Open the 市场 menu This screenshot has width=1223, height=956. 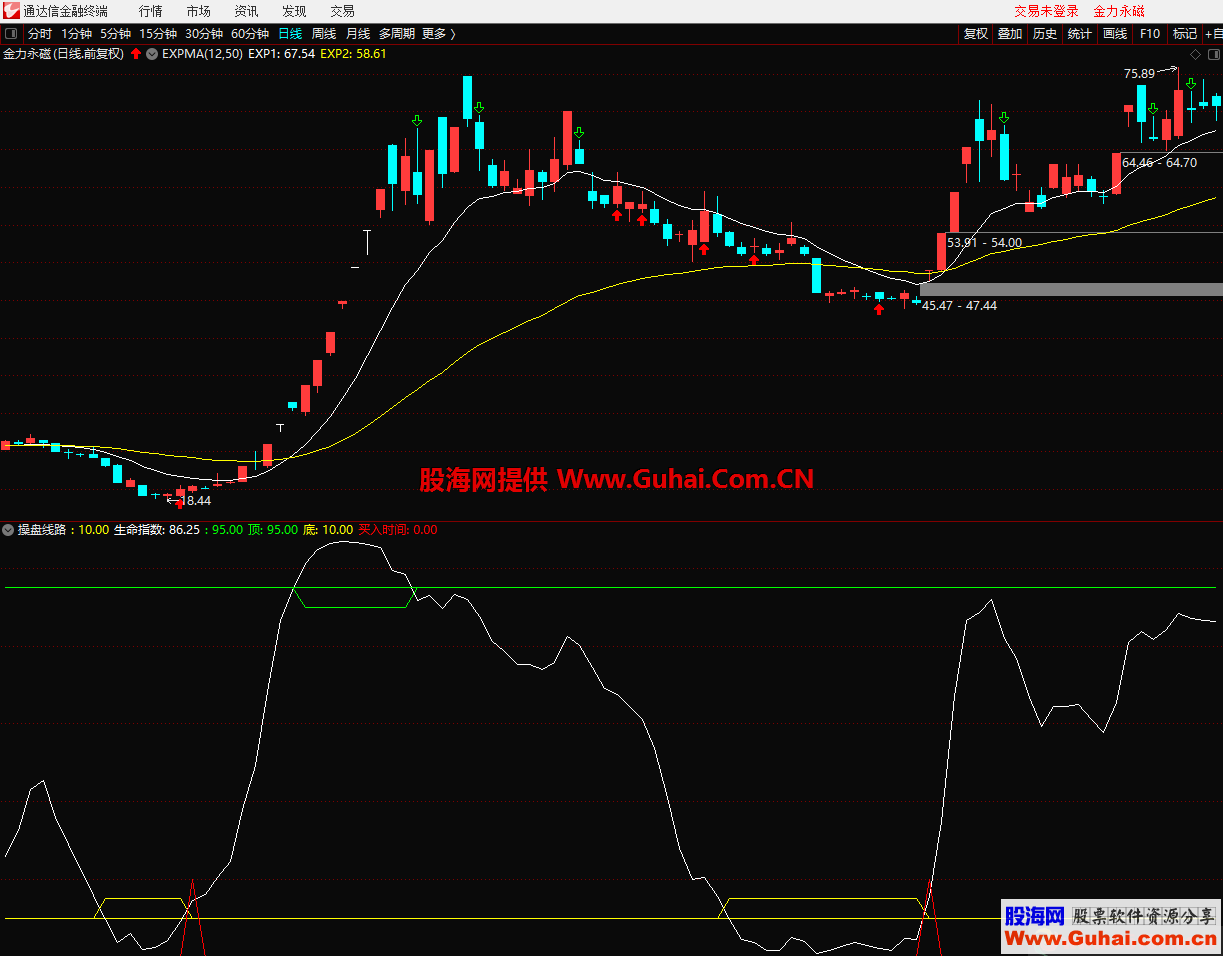point(198,11)
